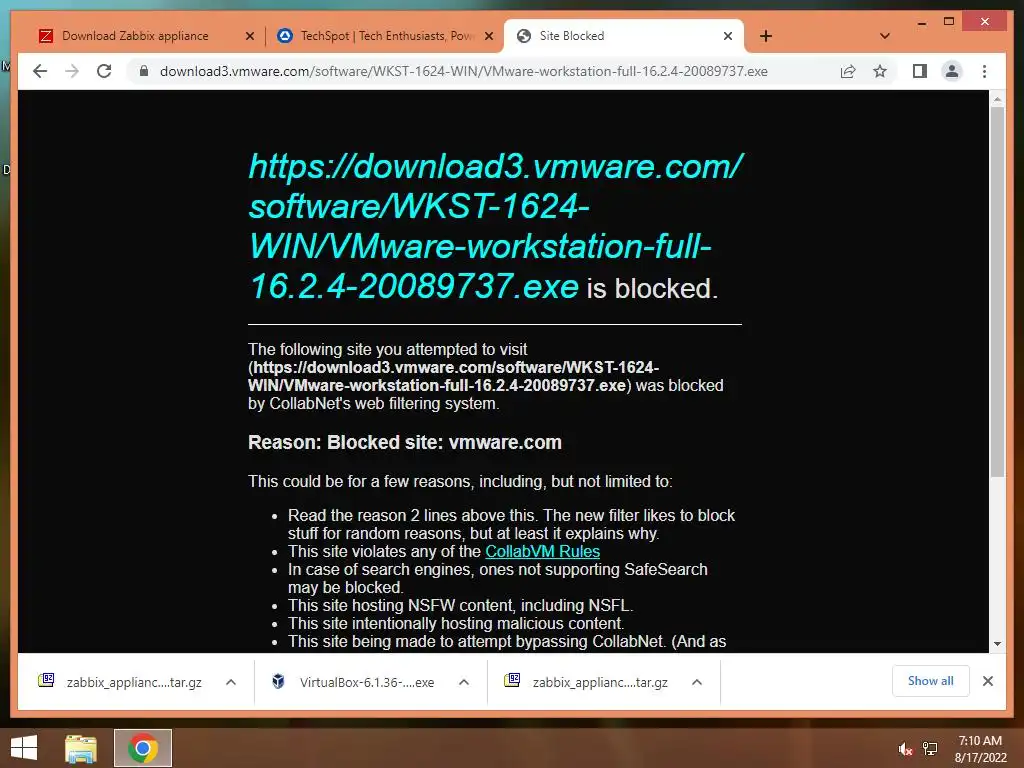Image resolution: width=1024 pixels, height=768 pixels.
Task: Expand options for first zabbix tar.gz download
Action: click(x=231, y=682)
